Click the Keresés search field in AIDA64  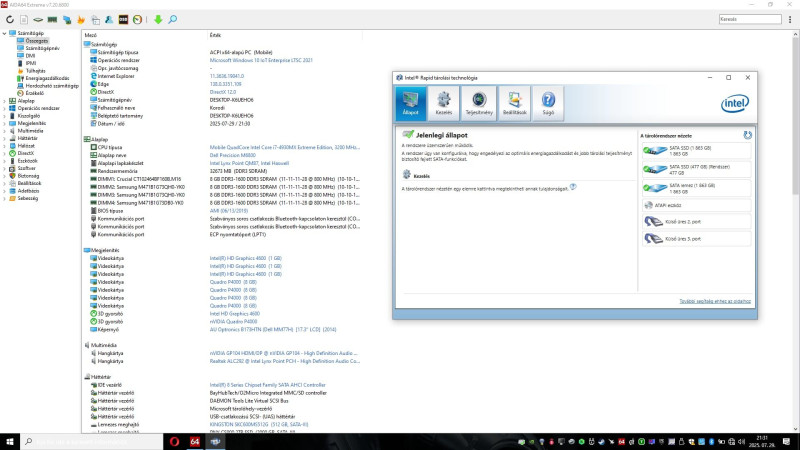coord(749,19)
